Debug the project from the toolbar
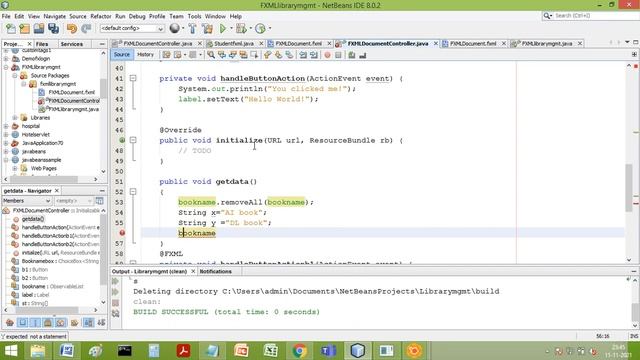Image resolution: width=640 pixels, height=360 pixels. pos(241,29)
